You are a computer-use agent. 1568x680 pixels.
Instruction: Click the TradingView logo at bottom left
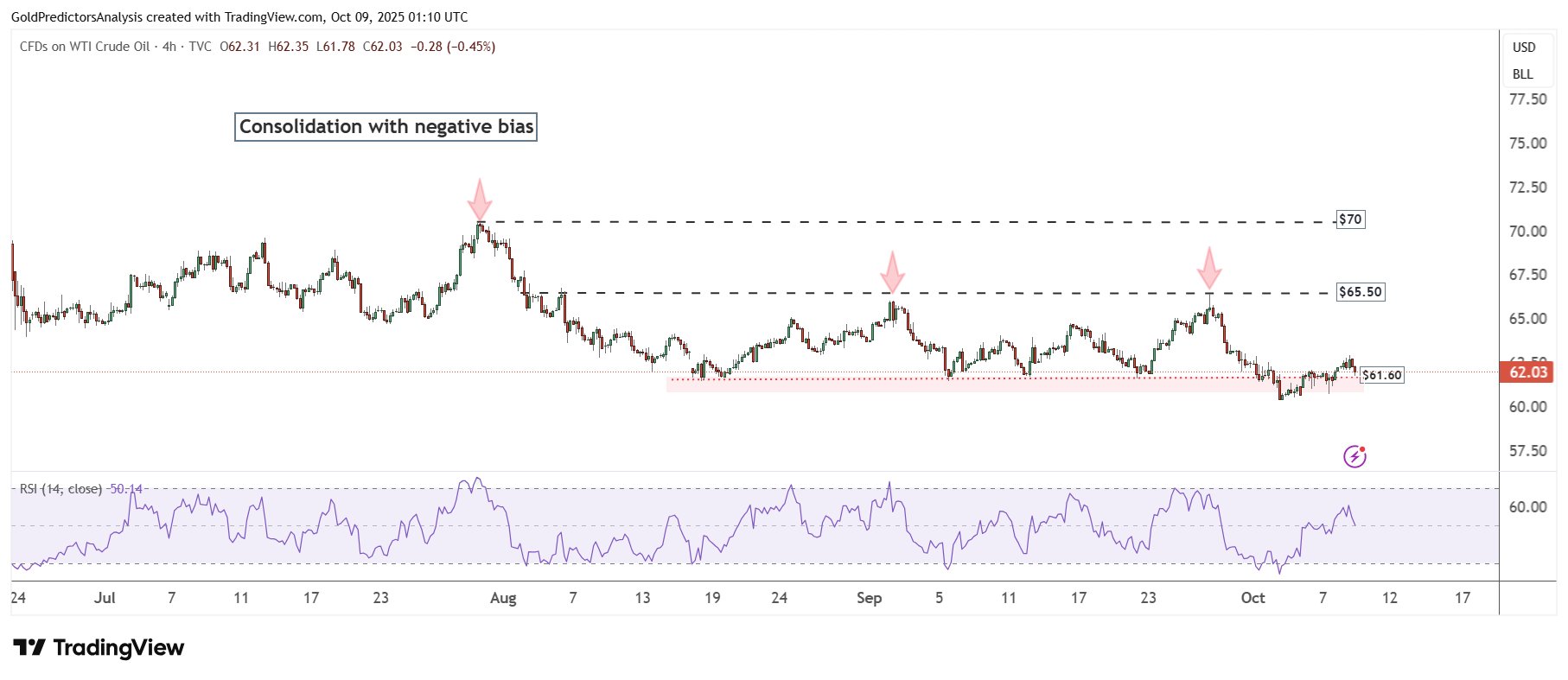click(x=99, y=648)
